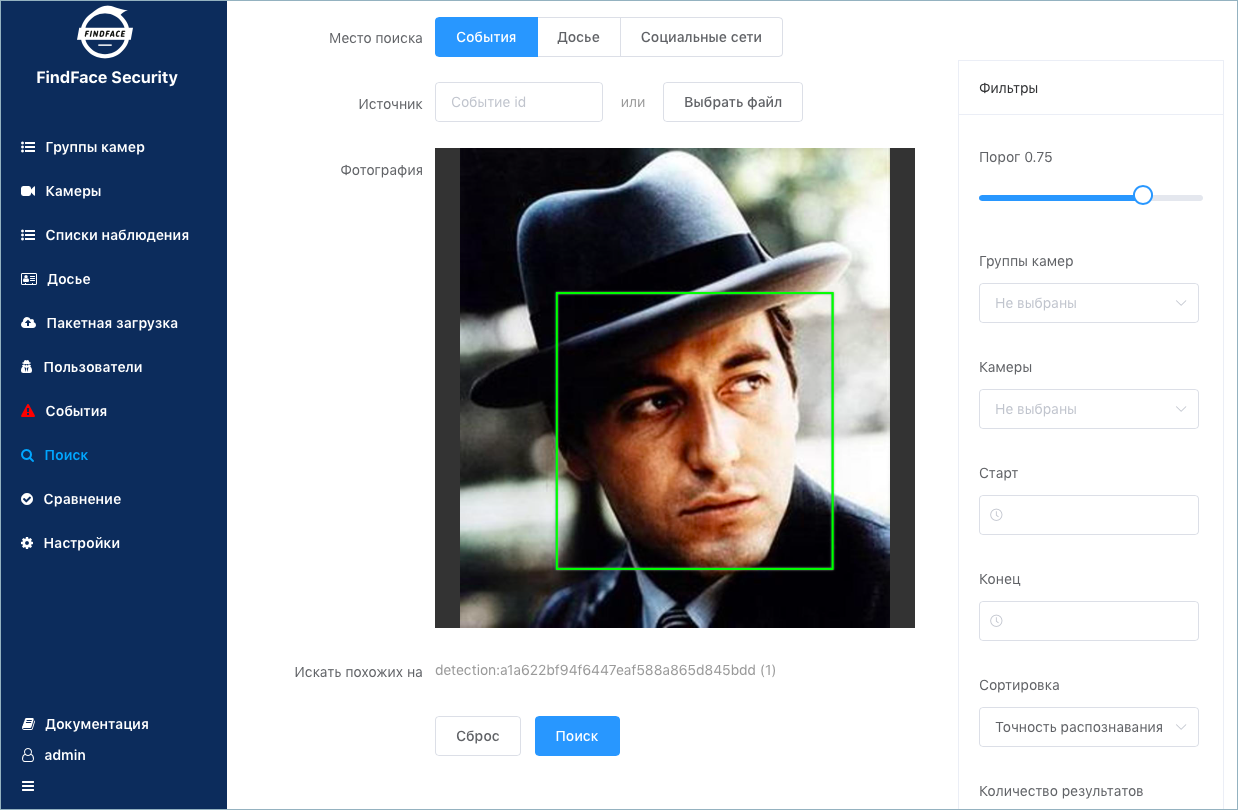Image resolution: width=1238 pixels, height=810 pixels.
Task: Click clock icon in Старт field
Action: point(996,515)
